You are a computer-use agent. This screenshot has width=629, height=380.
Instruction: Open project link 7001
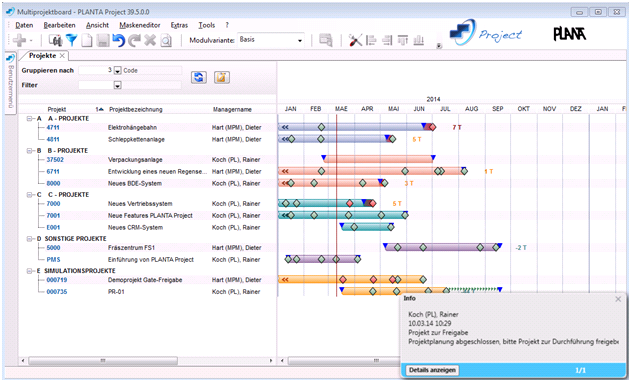pyautogui.click(x=53, y=216)
